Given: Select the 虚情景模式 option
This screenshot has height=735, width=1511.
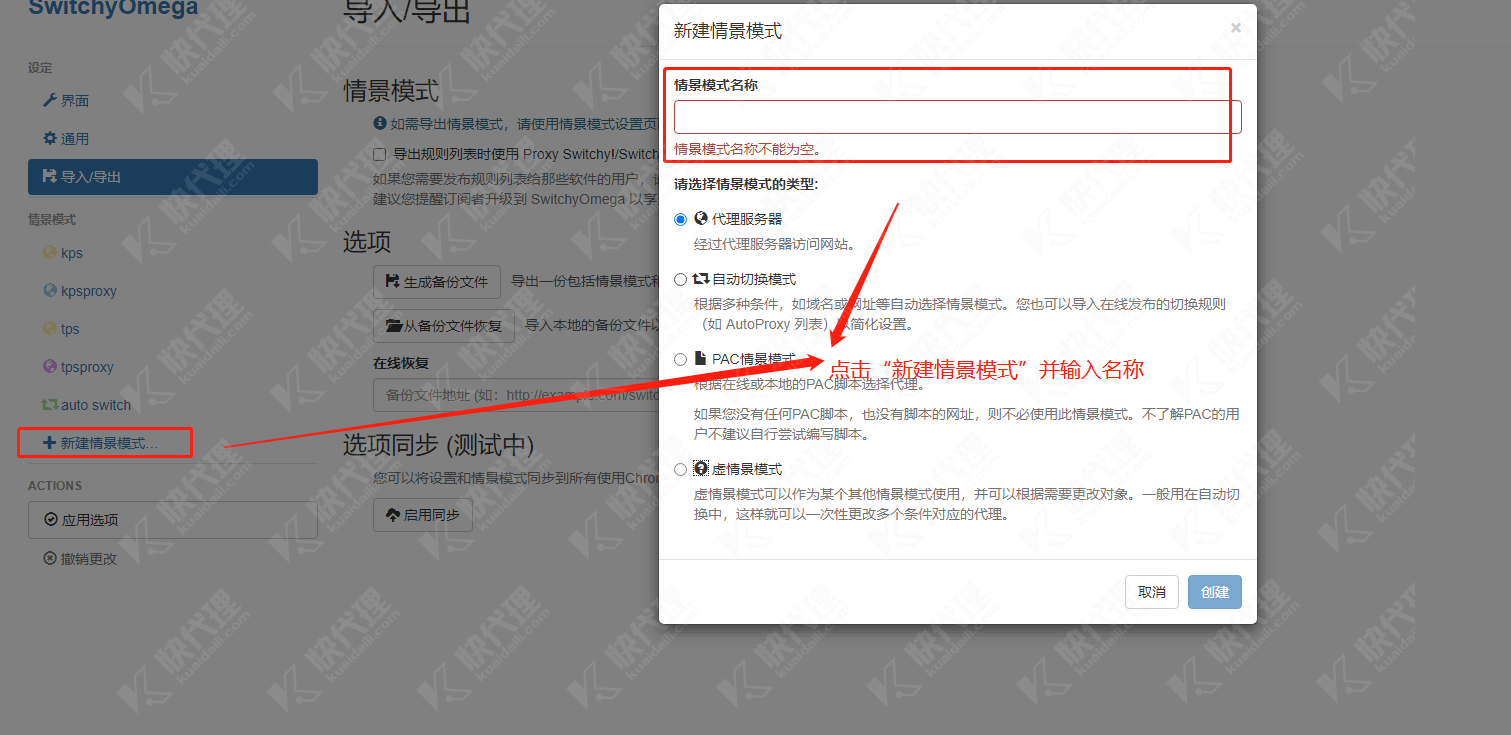Looking at the screenshot, I should click(x=681, y=468).
